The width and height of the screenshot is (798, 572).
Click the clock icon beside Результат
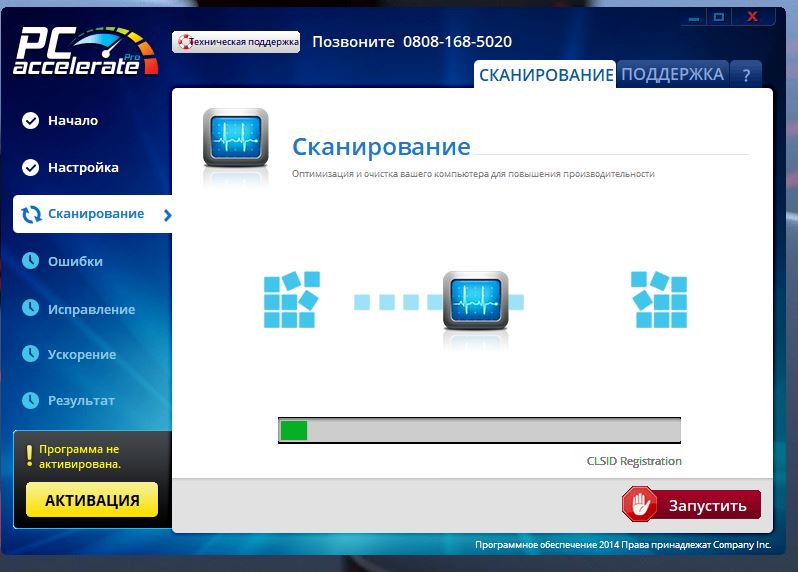(x=31, y=401)
